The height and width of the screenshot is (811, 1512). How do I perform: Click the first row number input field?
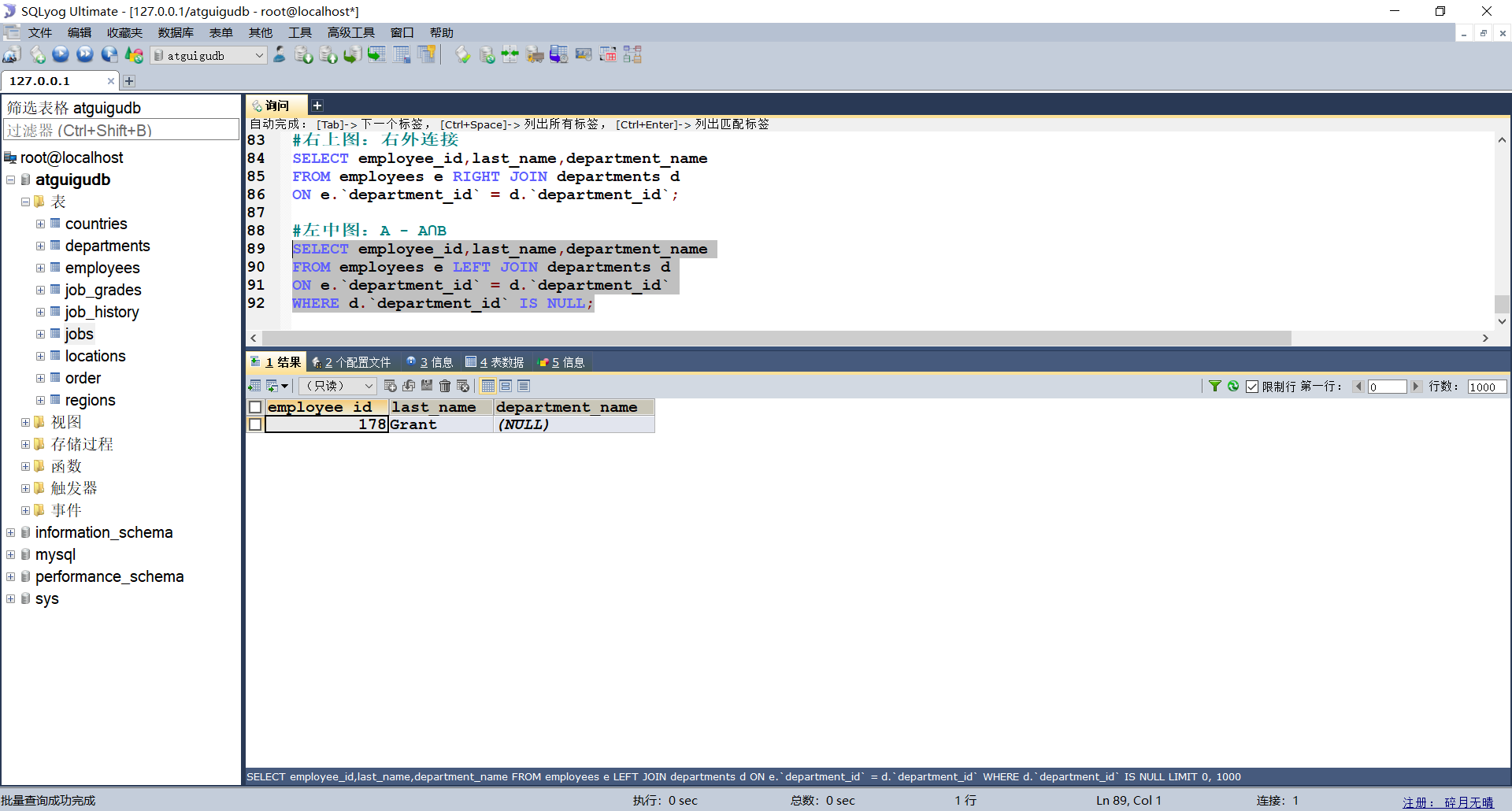coord(1387,387)
